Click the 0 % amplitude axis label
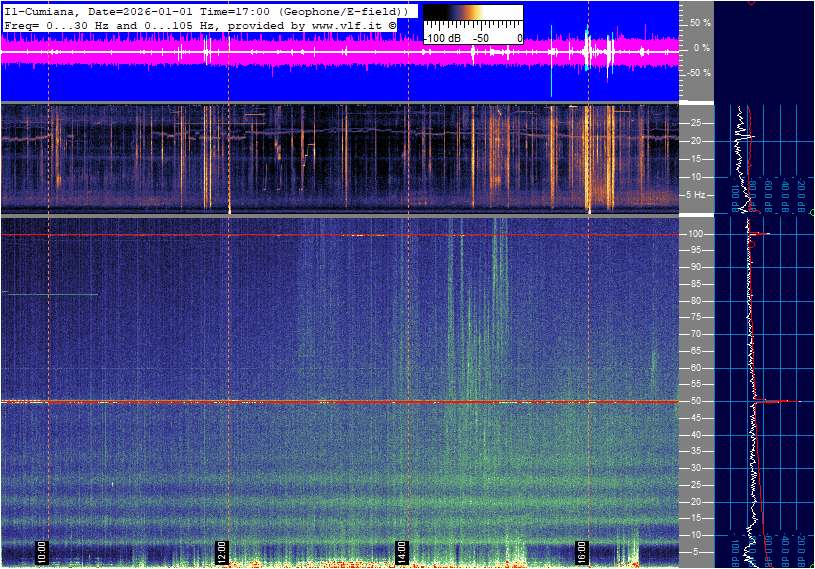 (700, 47)
